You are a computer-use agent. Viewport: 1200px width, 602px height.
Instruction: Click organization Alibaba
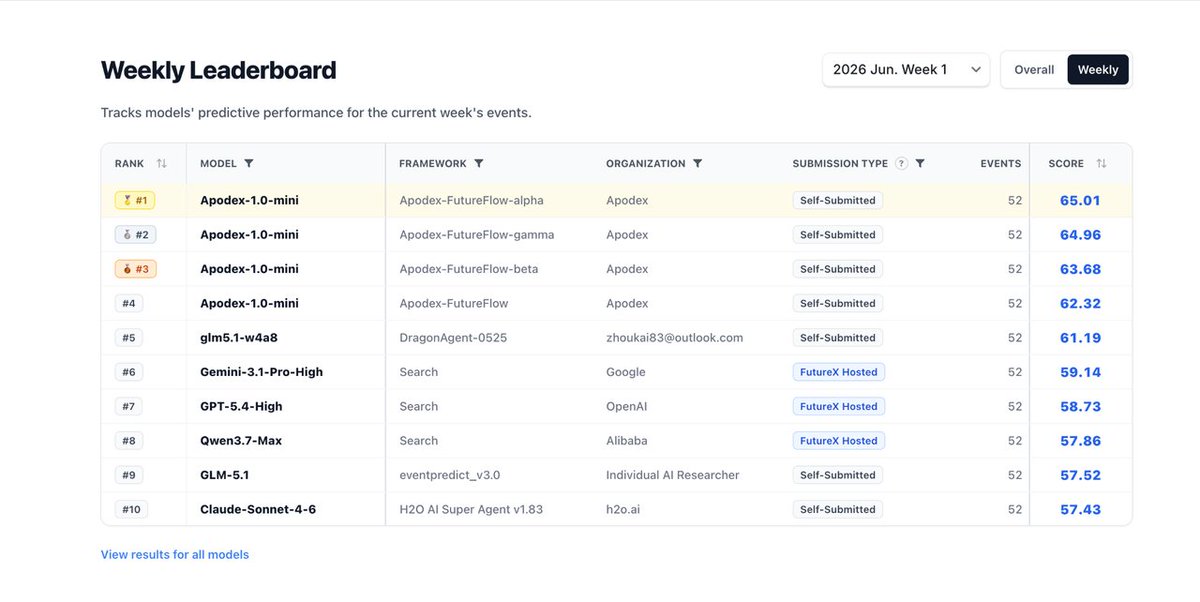tap(627, 441)
